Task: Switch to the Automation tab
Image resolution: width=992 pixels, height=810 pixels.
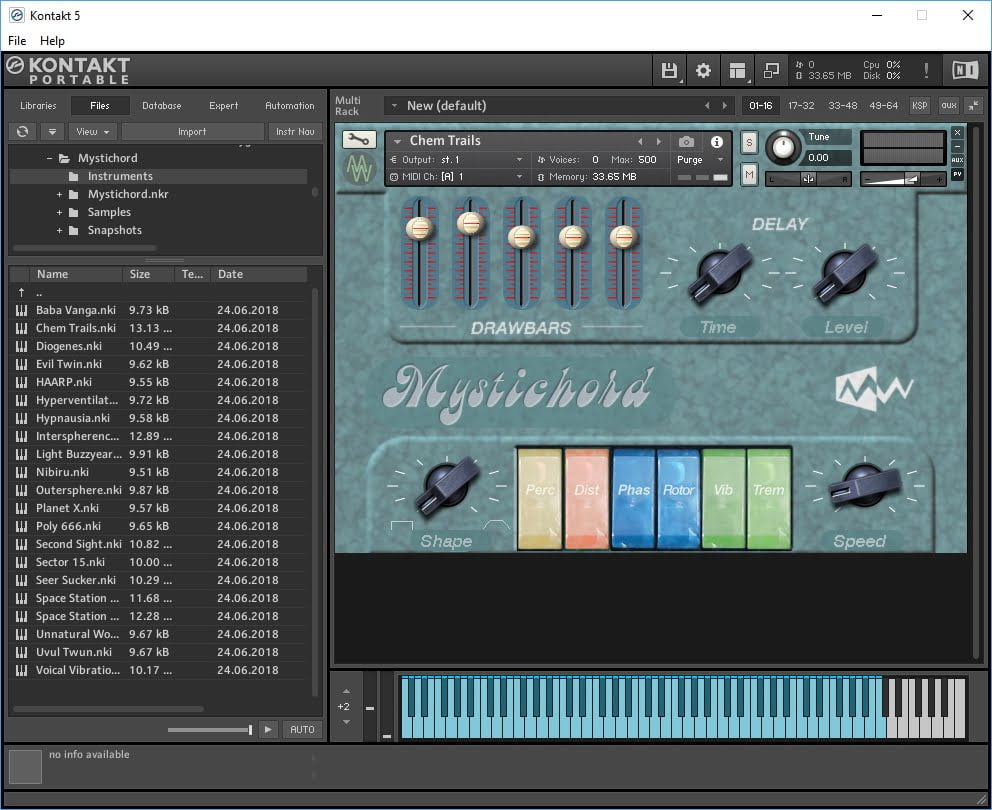Action: coord(289,106)
